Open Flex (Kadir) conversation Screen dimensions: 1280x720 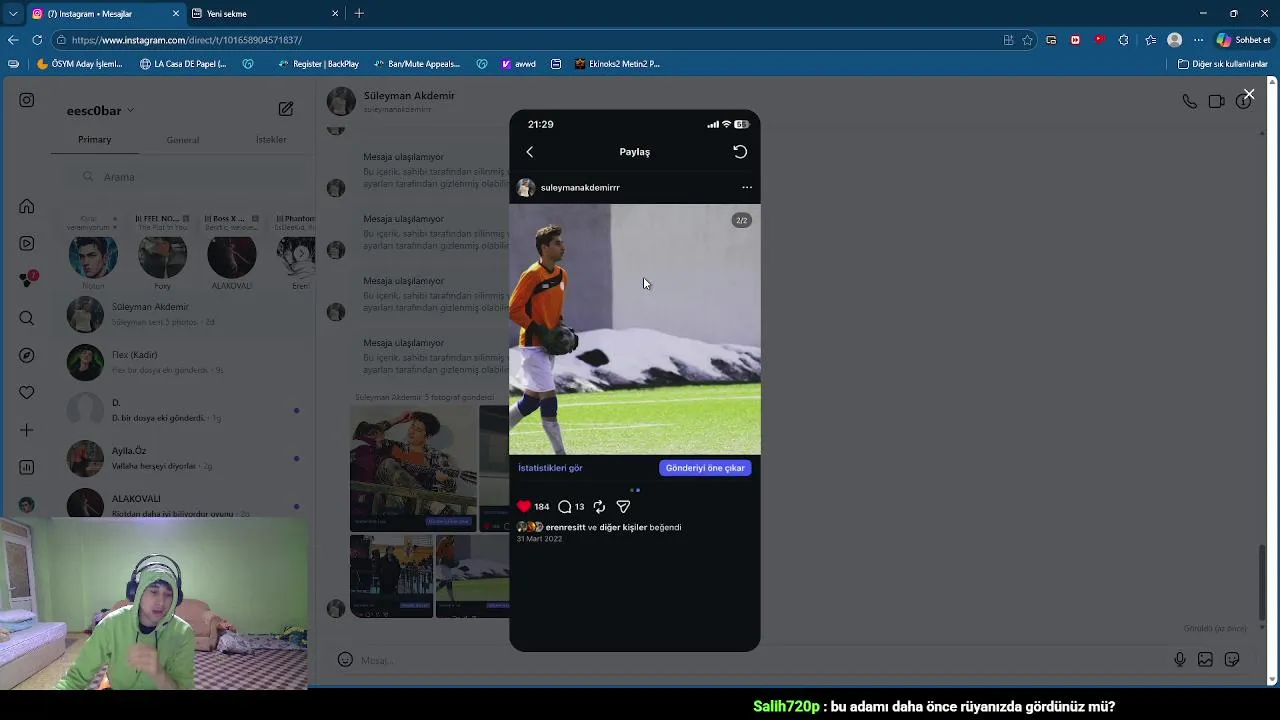point(185,362)
